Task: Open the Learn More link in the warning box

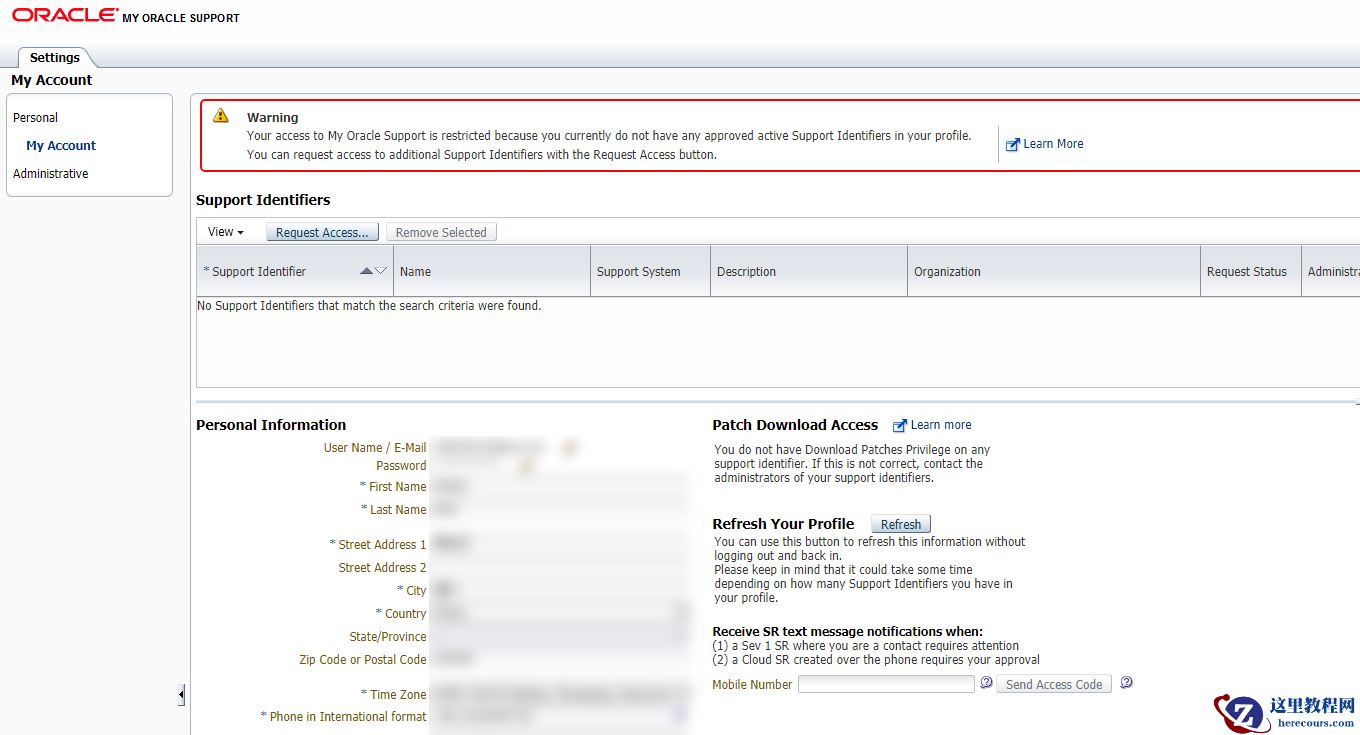Action: [x=1053, y=144]
